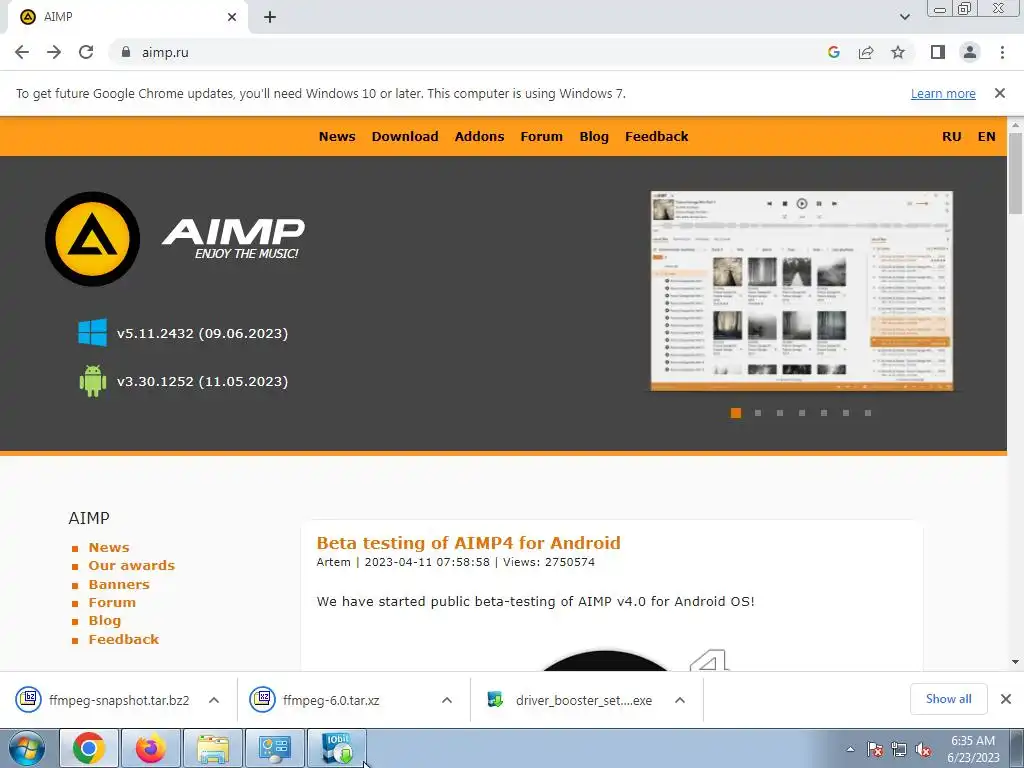Open Windows Explorer from the taskbar
1024x768 pixels.
pyautogui.click(x=213, y=748)
